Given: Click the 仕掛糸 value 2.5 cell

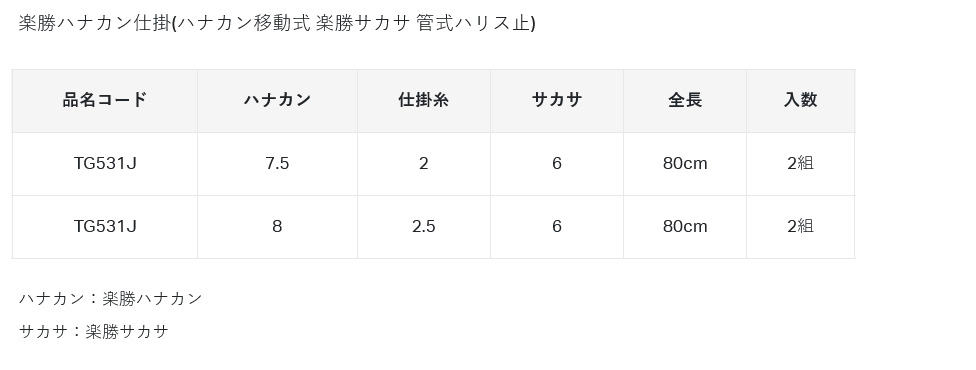Looking at the screenshot, I should (x=424, y=227).
